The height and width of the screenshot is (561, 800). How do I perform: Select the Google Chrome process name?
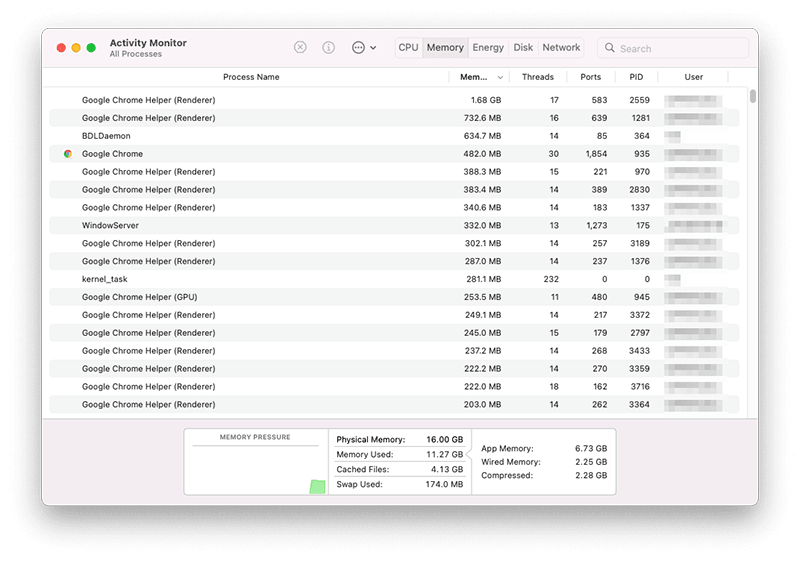click(112, 154)
